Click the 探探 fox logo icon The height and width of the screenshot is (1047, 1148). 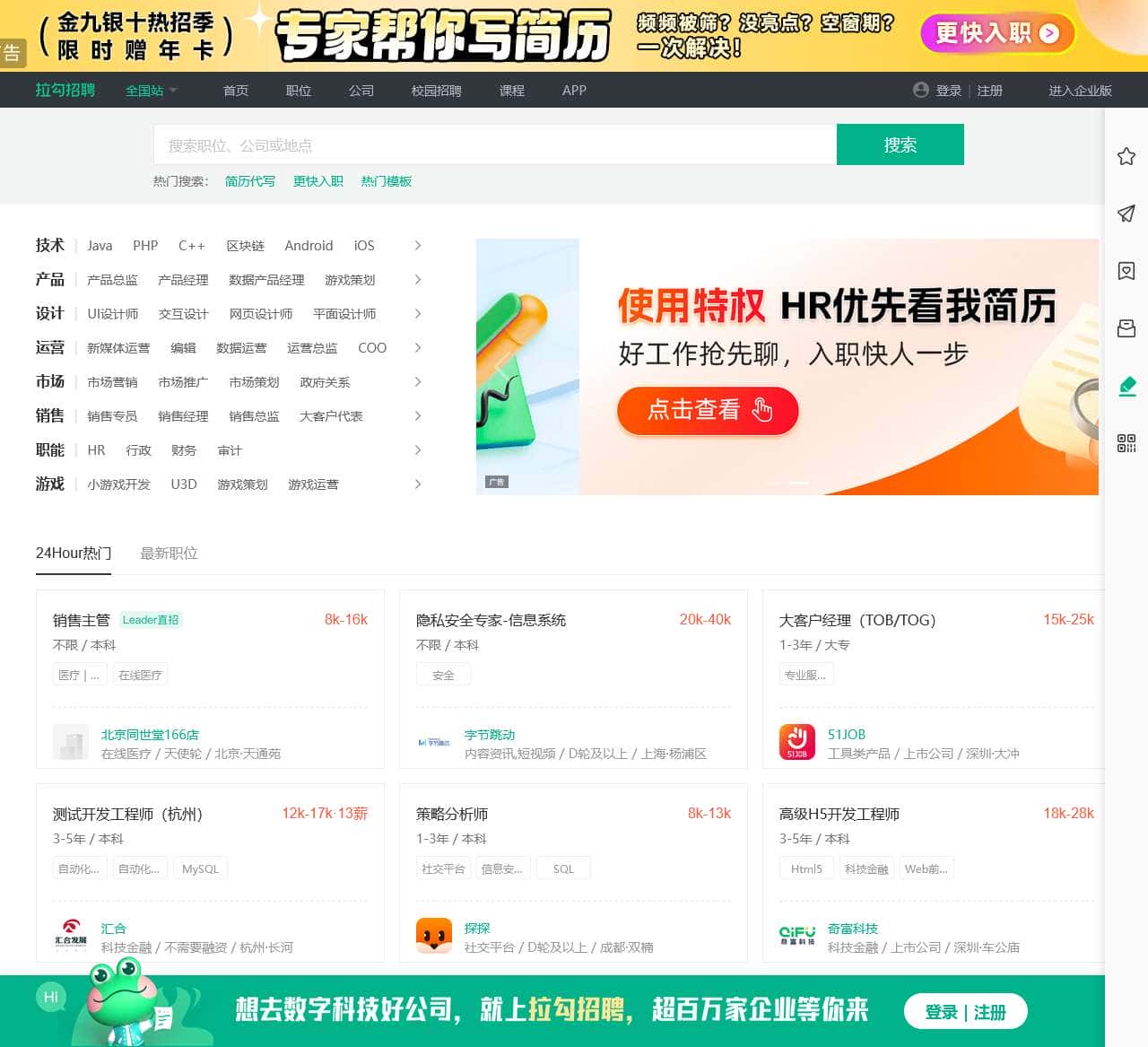click(434, 936)
